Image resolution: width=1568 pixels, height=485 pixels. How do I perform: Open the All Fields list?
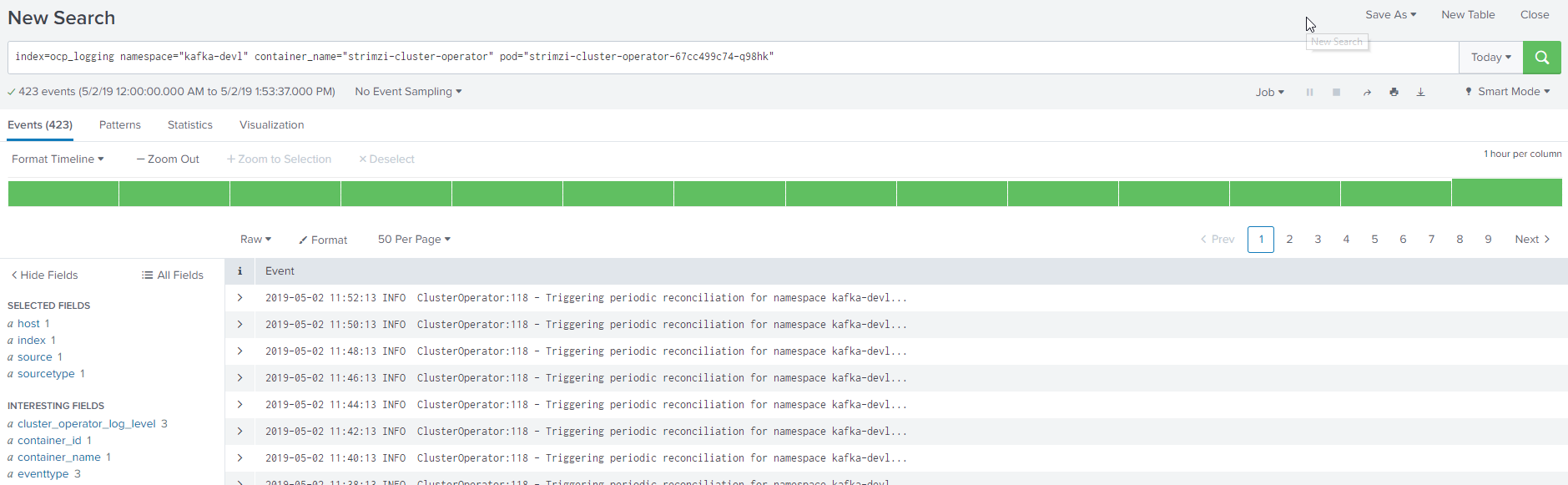point(173,275)
